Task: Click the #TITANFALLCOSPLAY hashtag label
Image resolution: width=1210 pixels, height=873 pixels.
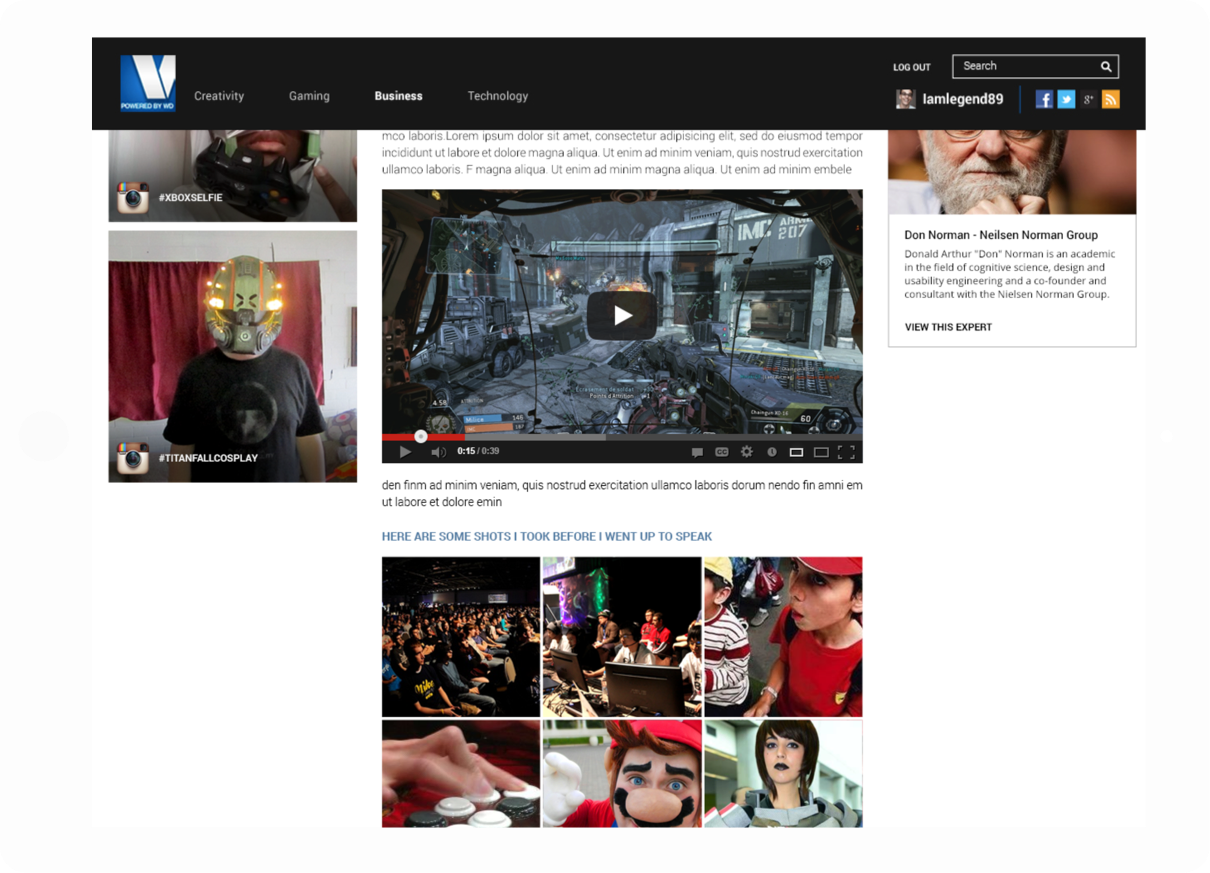Action: click(x=208, y=458)
